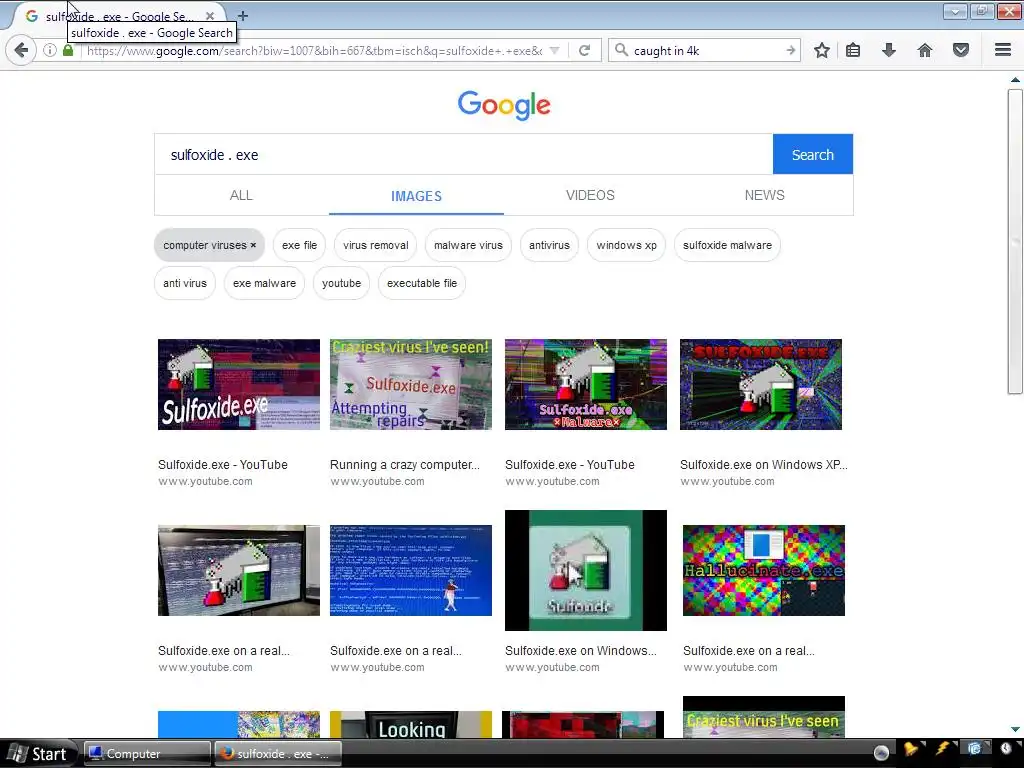Apply the youtube filter chip
Viewport: 1024px width, 768px height.
(x=341, y=283)
